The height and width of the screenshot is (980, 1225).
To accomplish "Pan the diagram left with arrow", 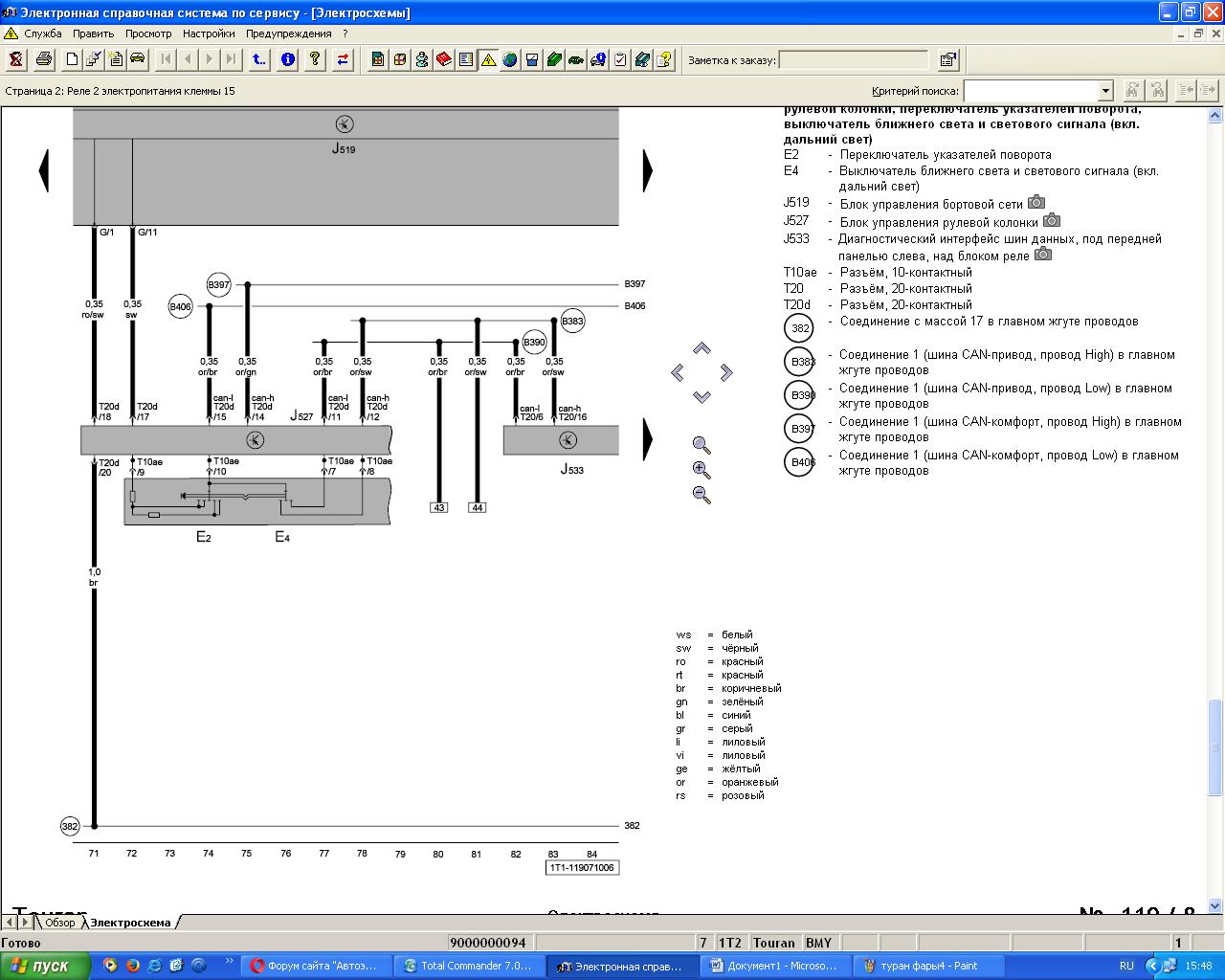I will 678,372.
